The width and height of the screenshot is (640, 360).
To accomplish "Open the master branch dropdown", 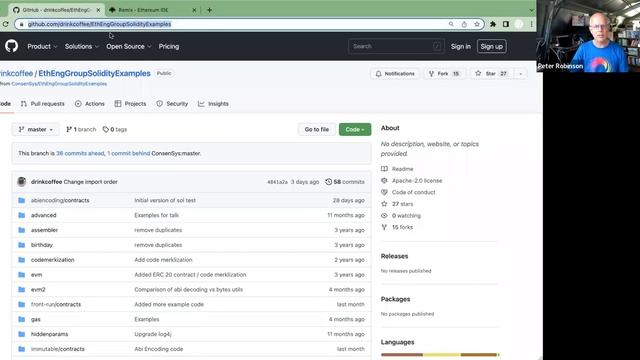I will pos(36,129).
